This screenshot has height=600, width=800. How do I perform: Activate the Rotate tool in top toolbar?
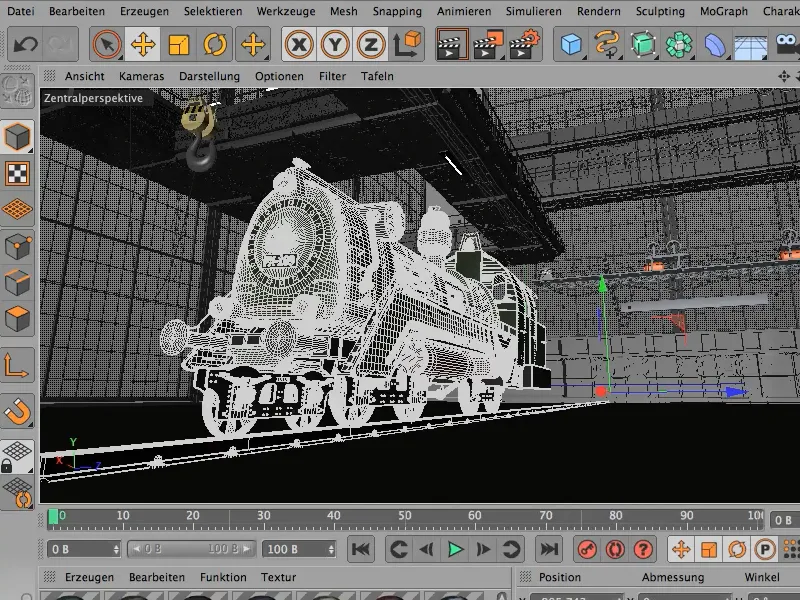[215, 44]
